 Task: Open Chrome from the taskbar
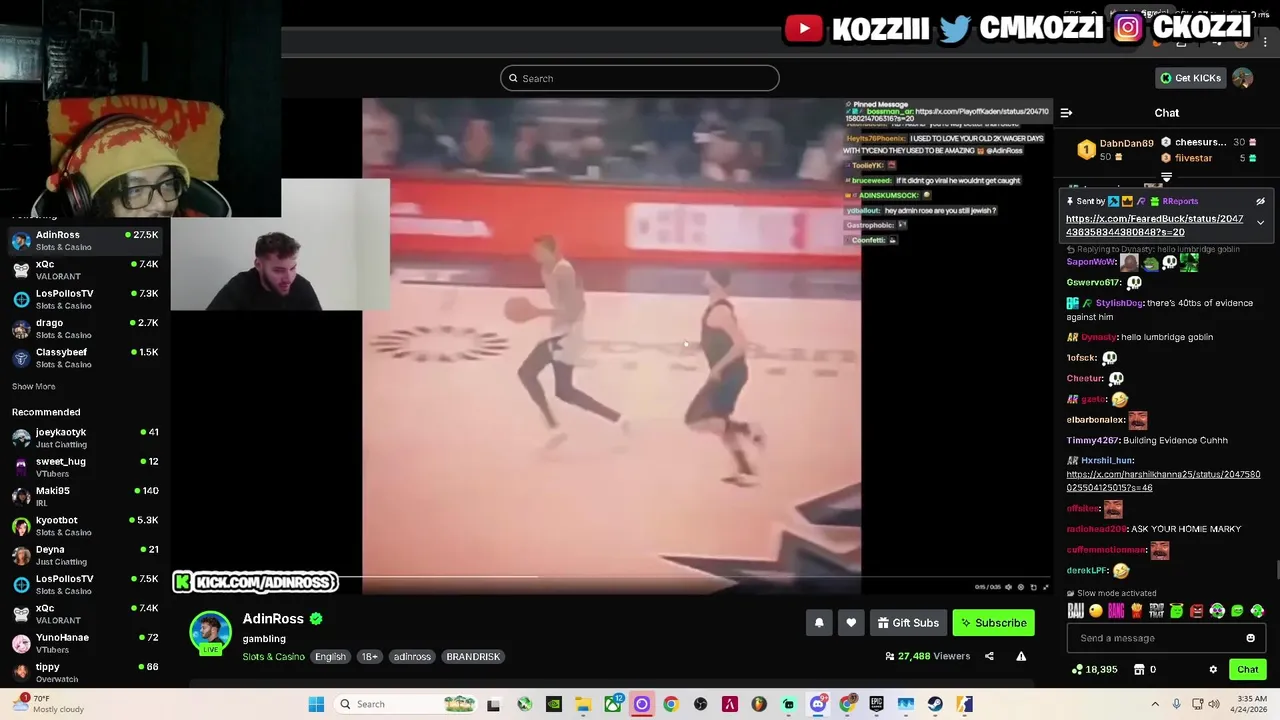pos(671,704)
